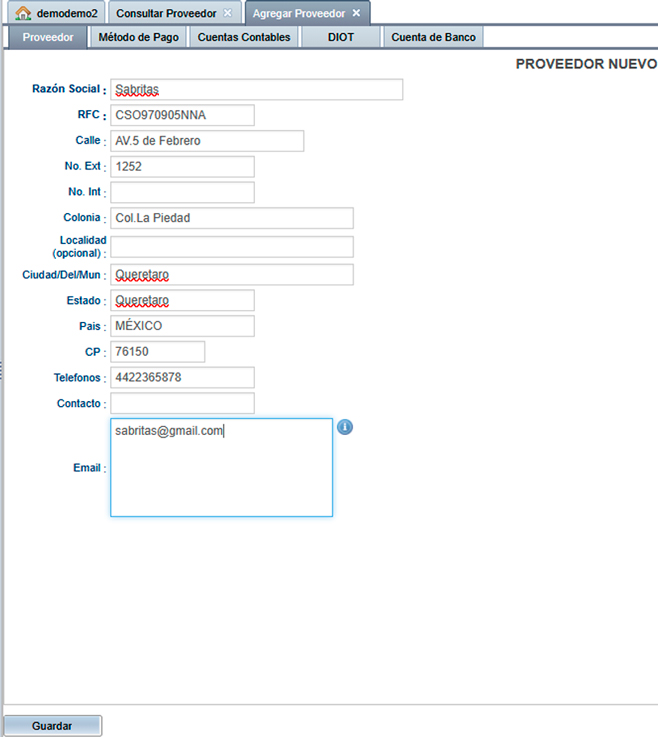Click the blue info icon beside Email
The height and width of the screenshot is (737, 658).
point(345,427)
